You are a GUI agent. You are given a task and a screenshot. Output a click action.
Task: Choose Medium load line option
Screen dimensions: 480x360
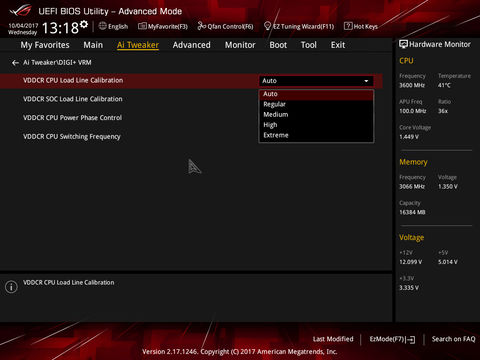point(316,115)
